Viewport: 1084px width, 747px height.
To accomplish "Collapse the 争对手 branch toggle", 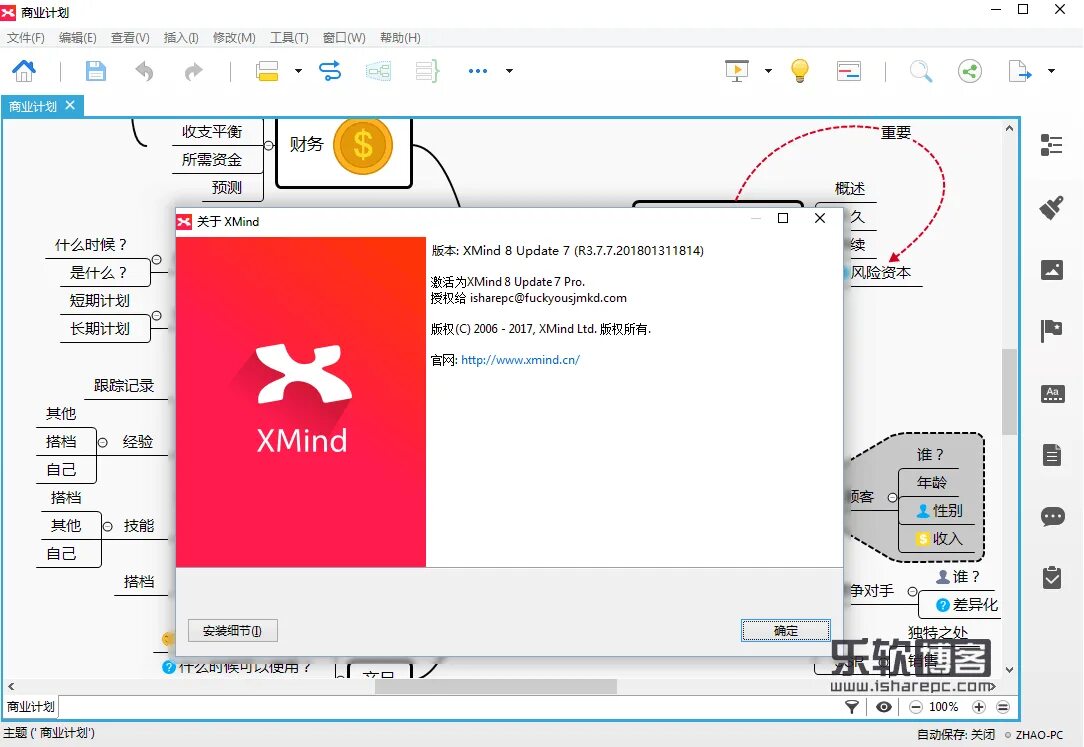I will [x=913, y=592].
